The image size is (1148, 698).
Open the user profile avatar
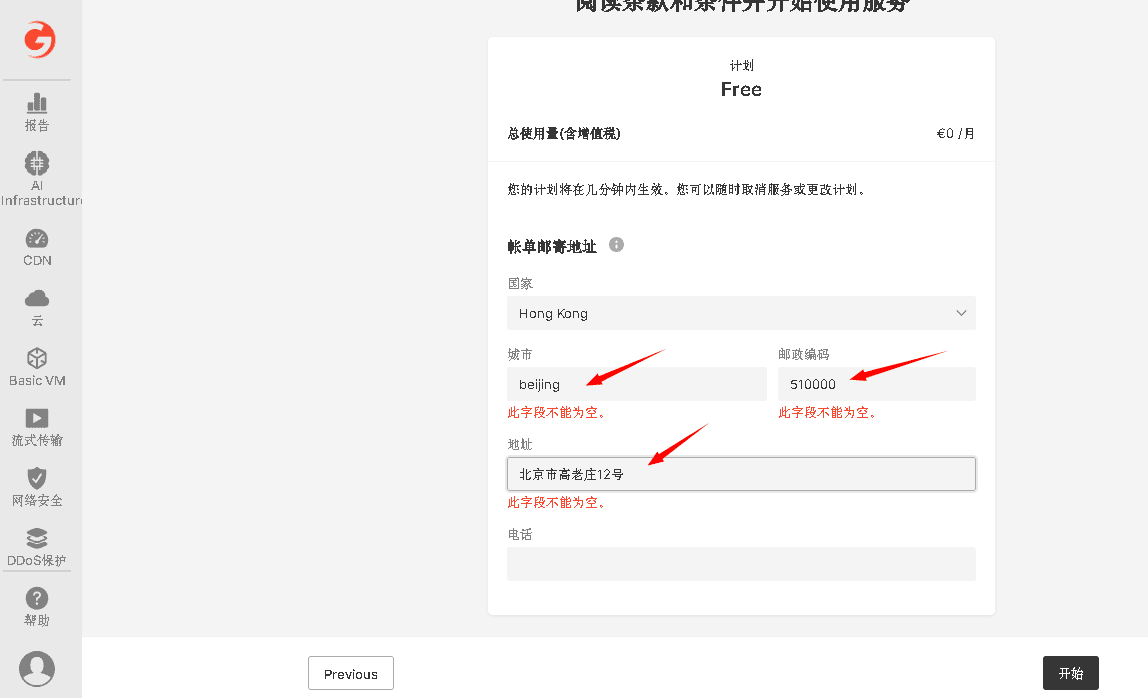coord(37,668)
